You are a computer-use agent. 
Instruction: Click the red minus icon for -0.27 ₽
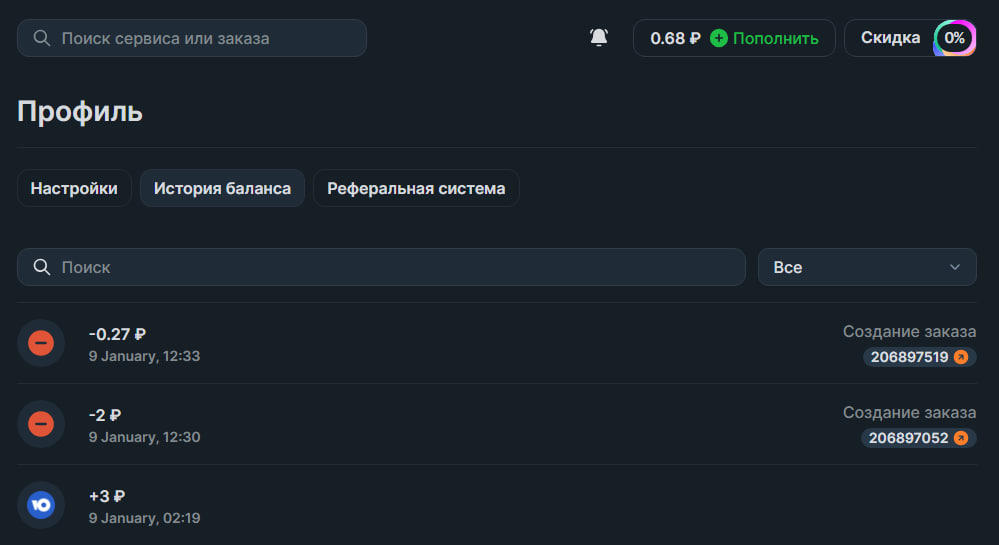[x=41, y=344]
